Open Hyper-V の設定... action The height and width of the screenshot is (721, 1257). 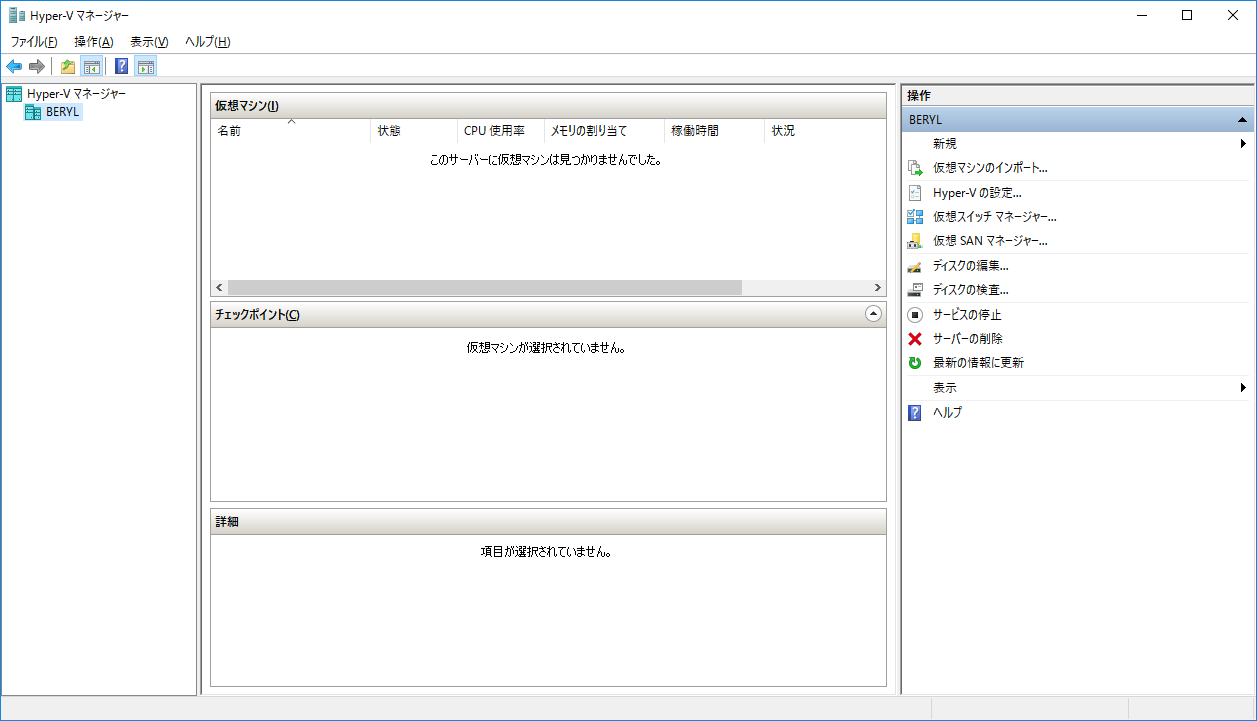coord(977,193)
